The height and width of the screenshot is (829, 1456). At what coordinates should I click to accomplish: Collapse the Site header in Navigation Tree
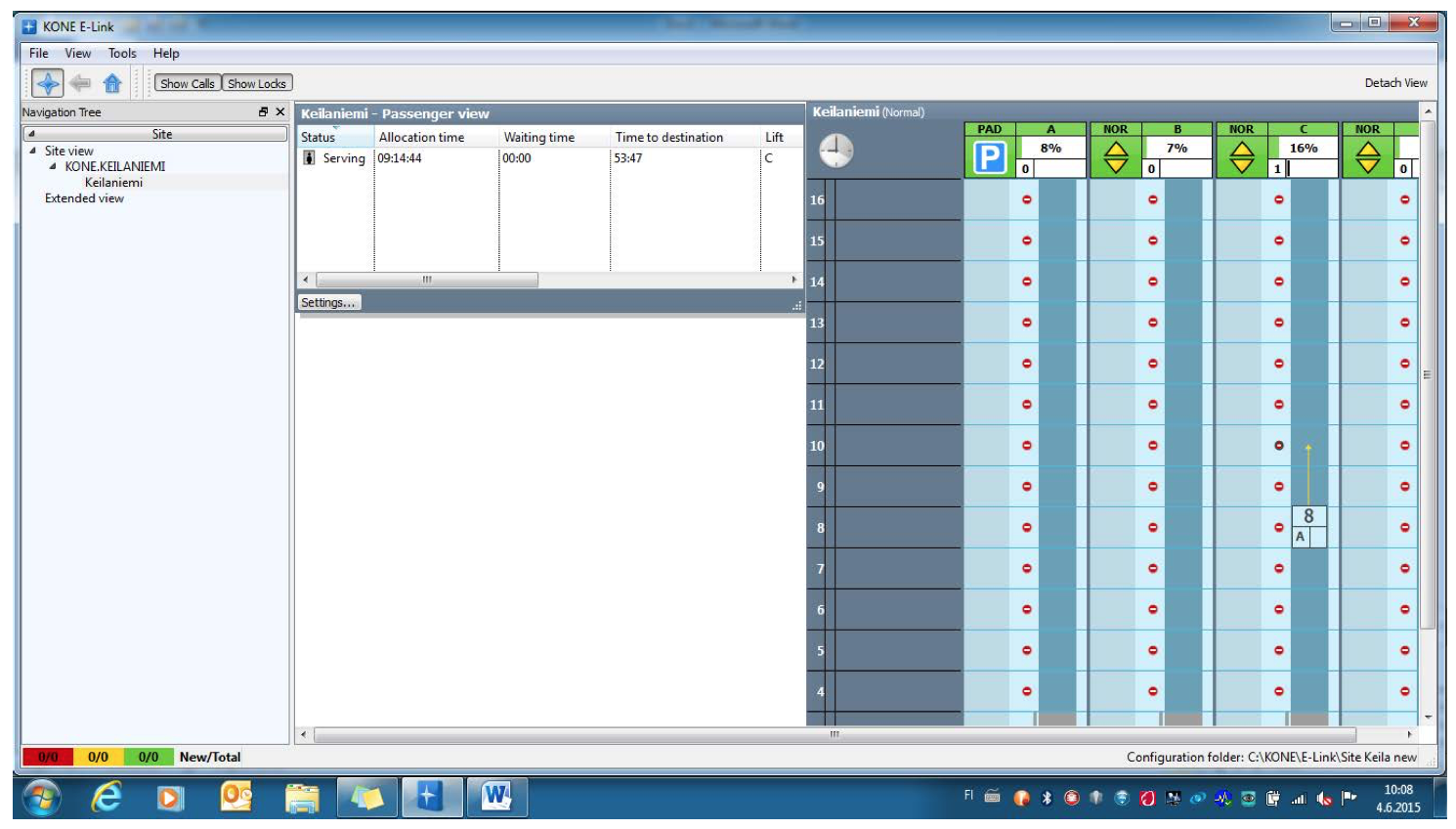tap(31, 134)
